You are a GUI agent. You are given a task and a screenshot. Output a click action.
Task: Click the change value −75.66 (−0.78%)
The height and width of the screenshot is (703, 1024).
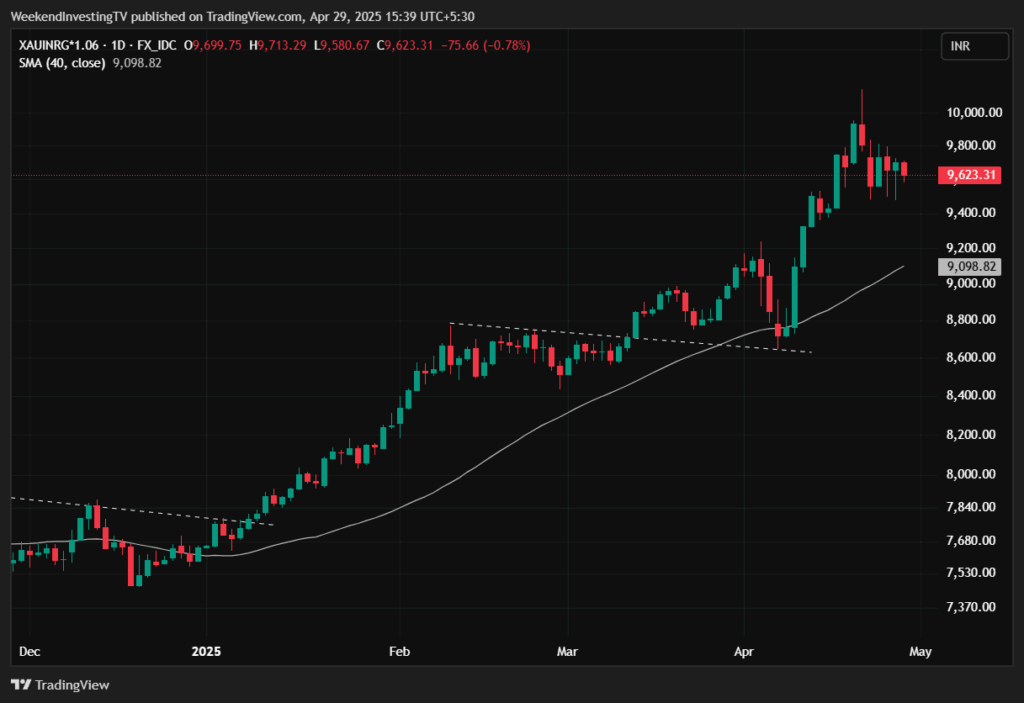pos(486,45)
